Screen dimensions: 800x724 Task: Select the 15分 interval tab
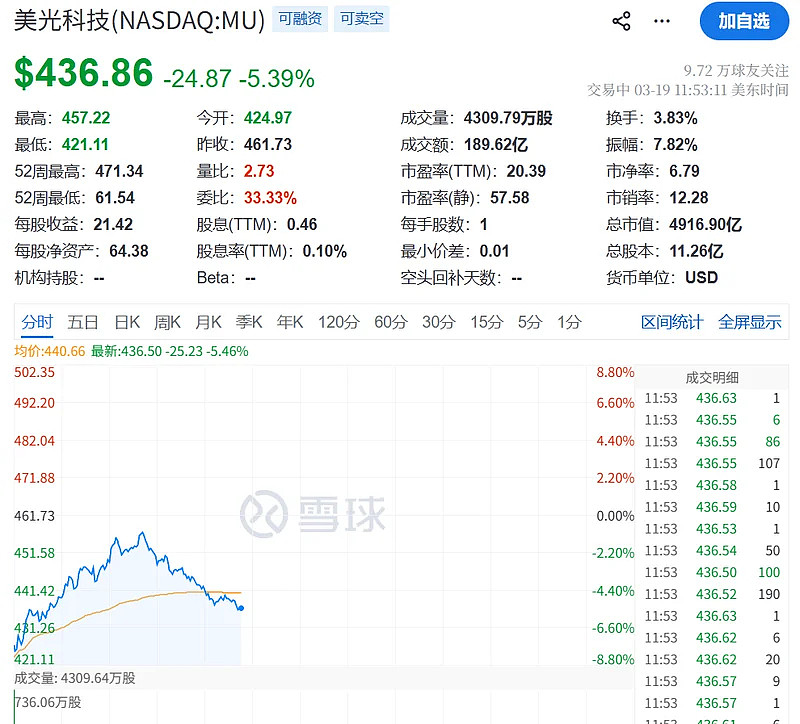487,322
